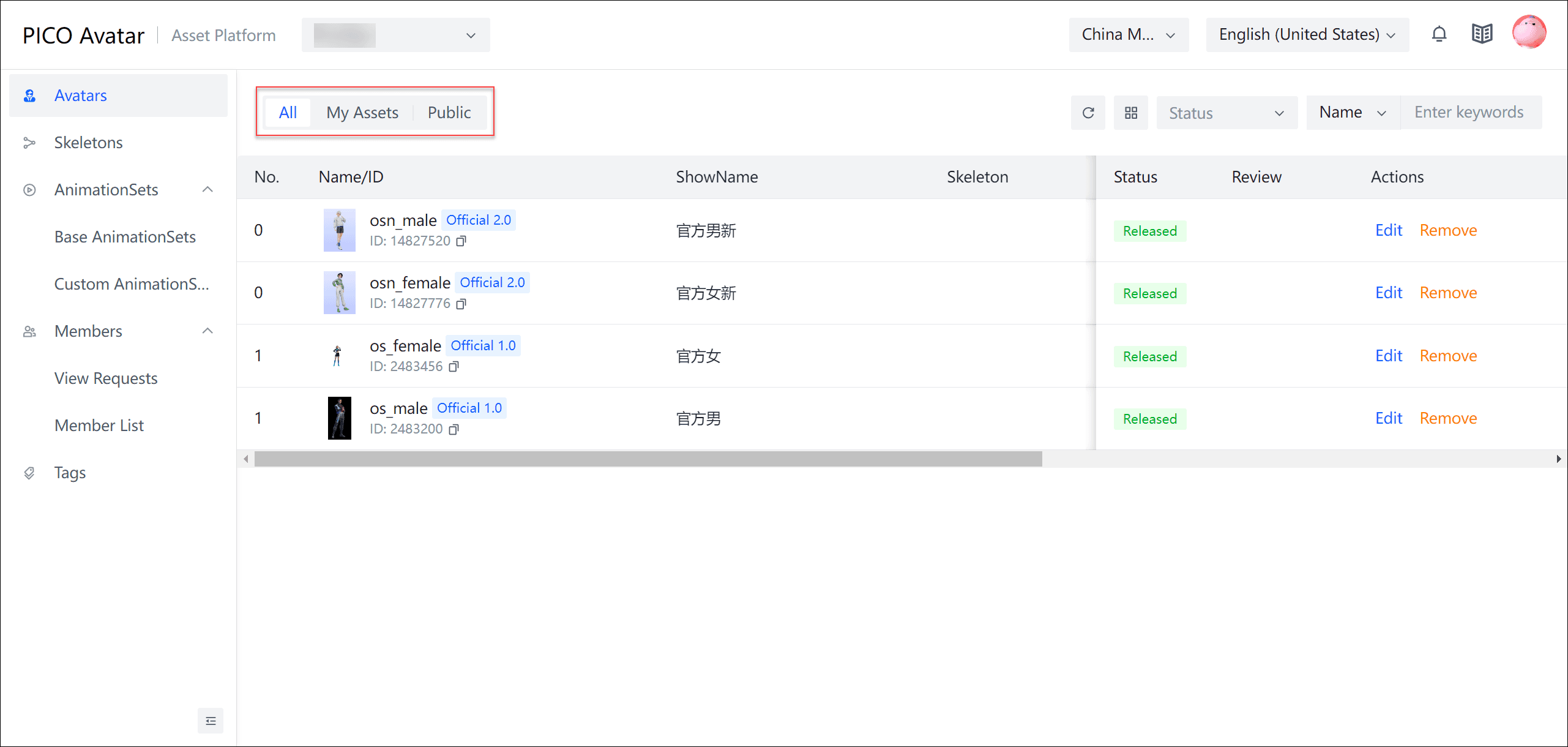Open Member List page
Viewport: 1568px width, 747px height.
coord(99,426)
